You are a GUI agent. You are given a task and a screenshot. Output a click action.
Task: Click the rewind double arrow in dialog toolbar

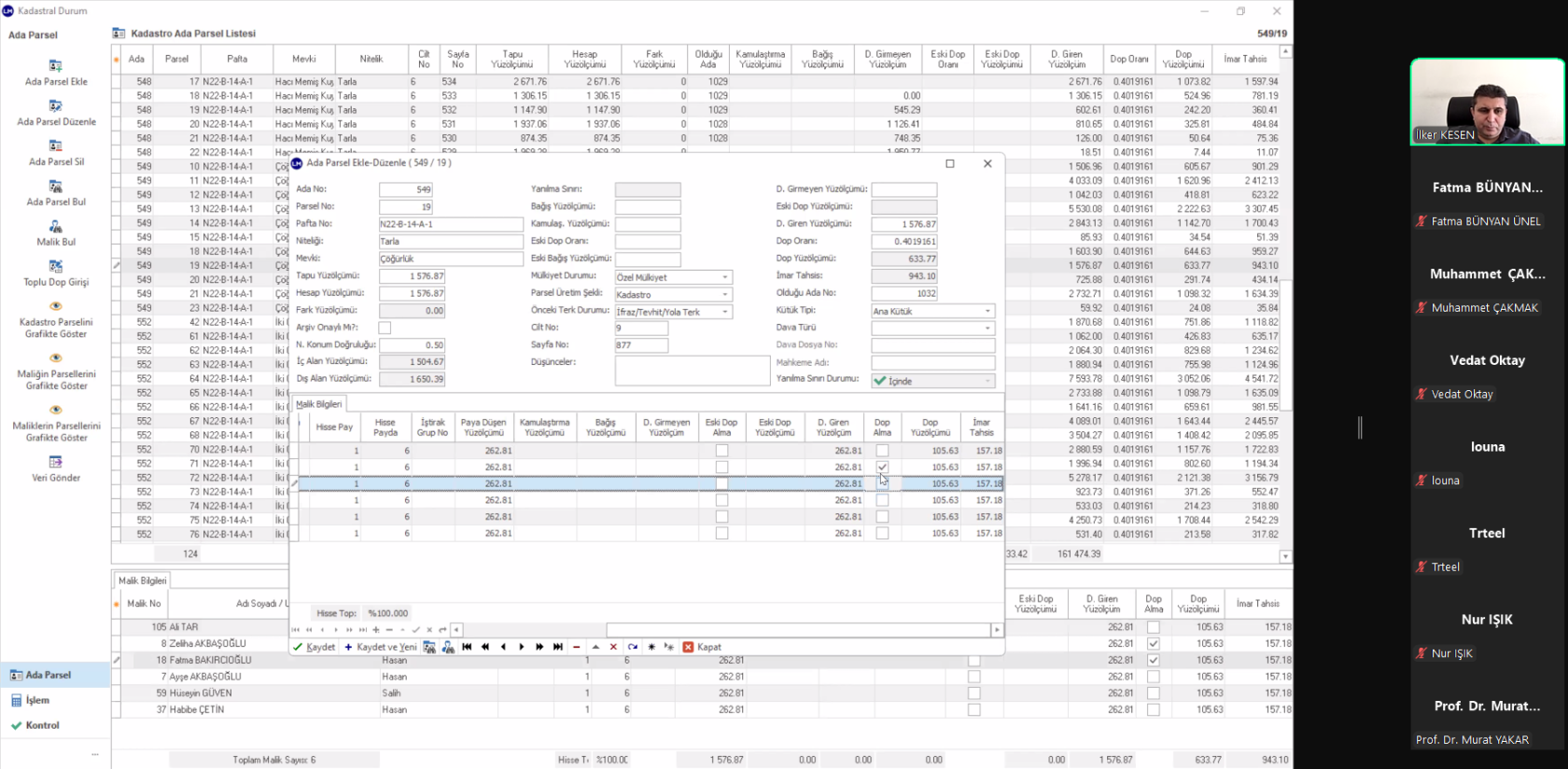point(485,647)
